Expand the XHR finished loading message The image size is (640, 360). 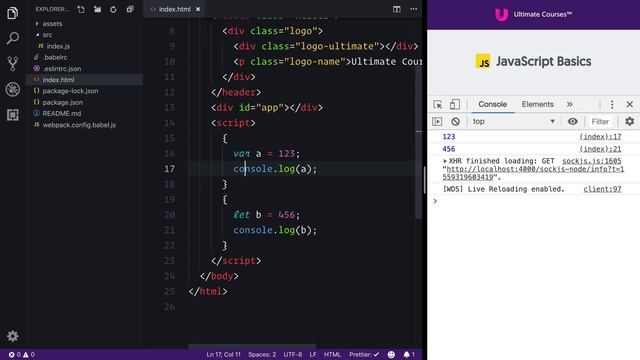[445, 161]
